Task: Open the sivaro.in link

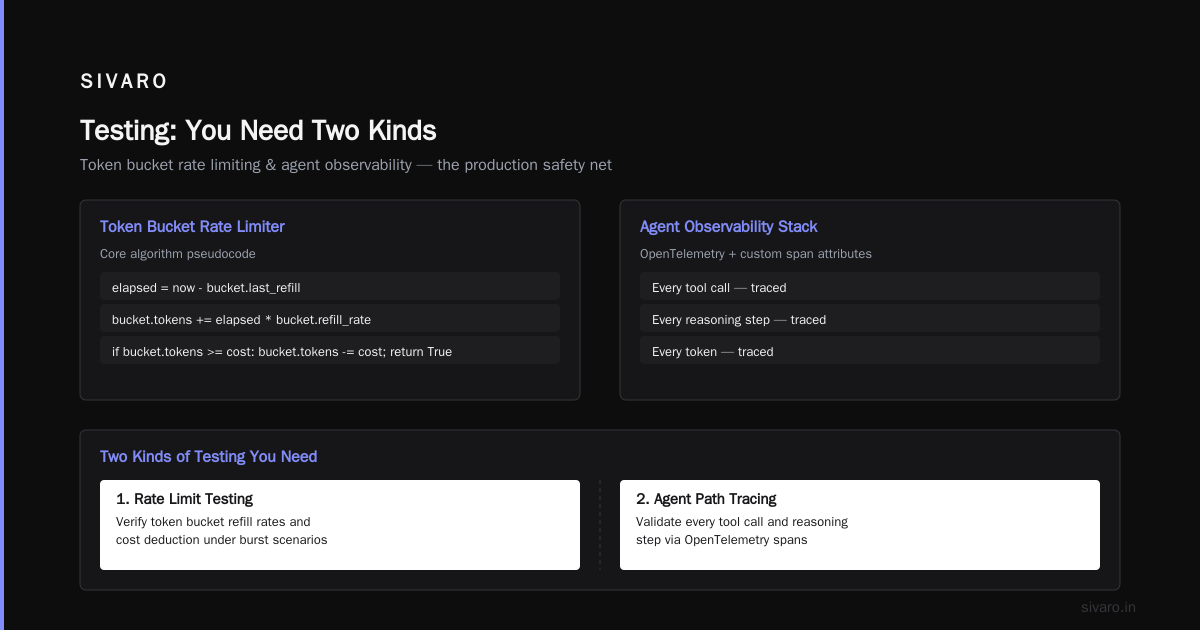Action: point(1109,607)
